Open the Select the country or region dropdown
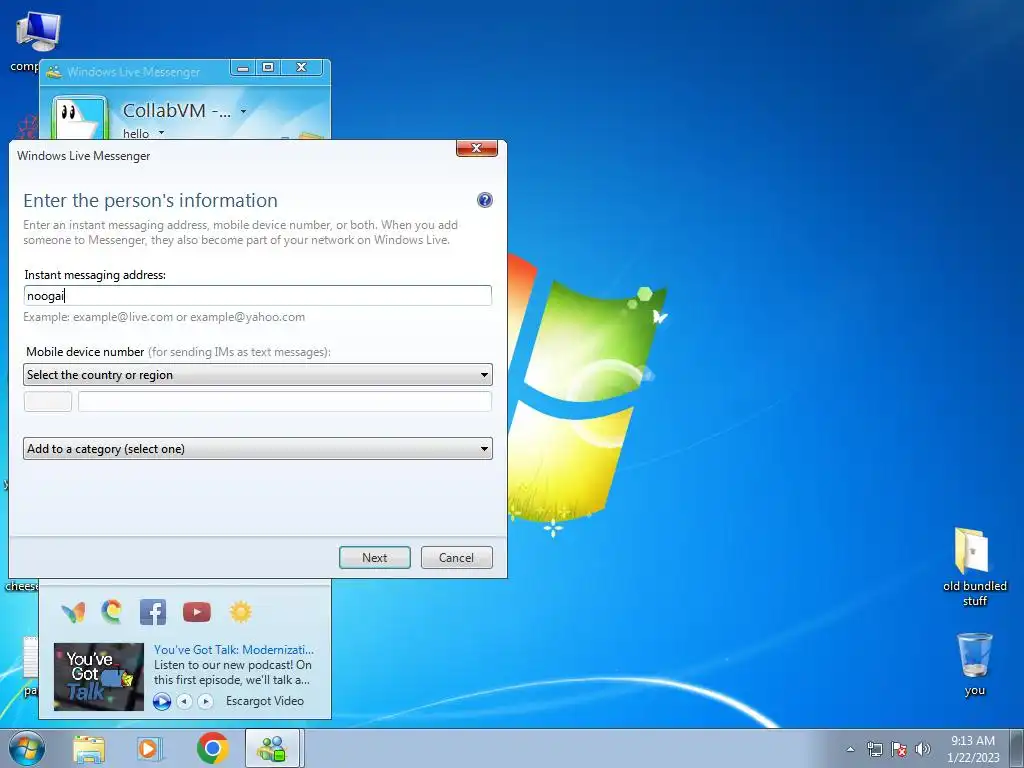1024x768 pixels. (x=257, y=375)
